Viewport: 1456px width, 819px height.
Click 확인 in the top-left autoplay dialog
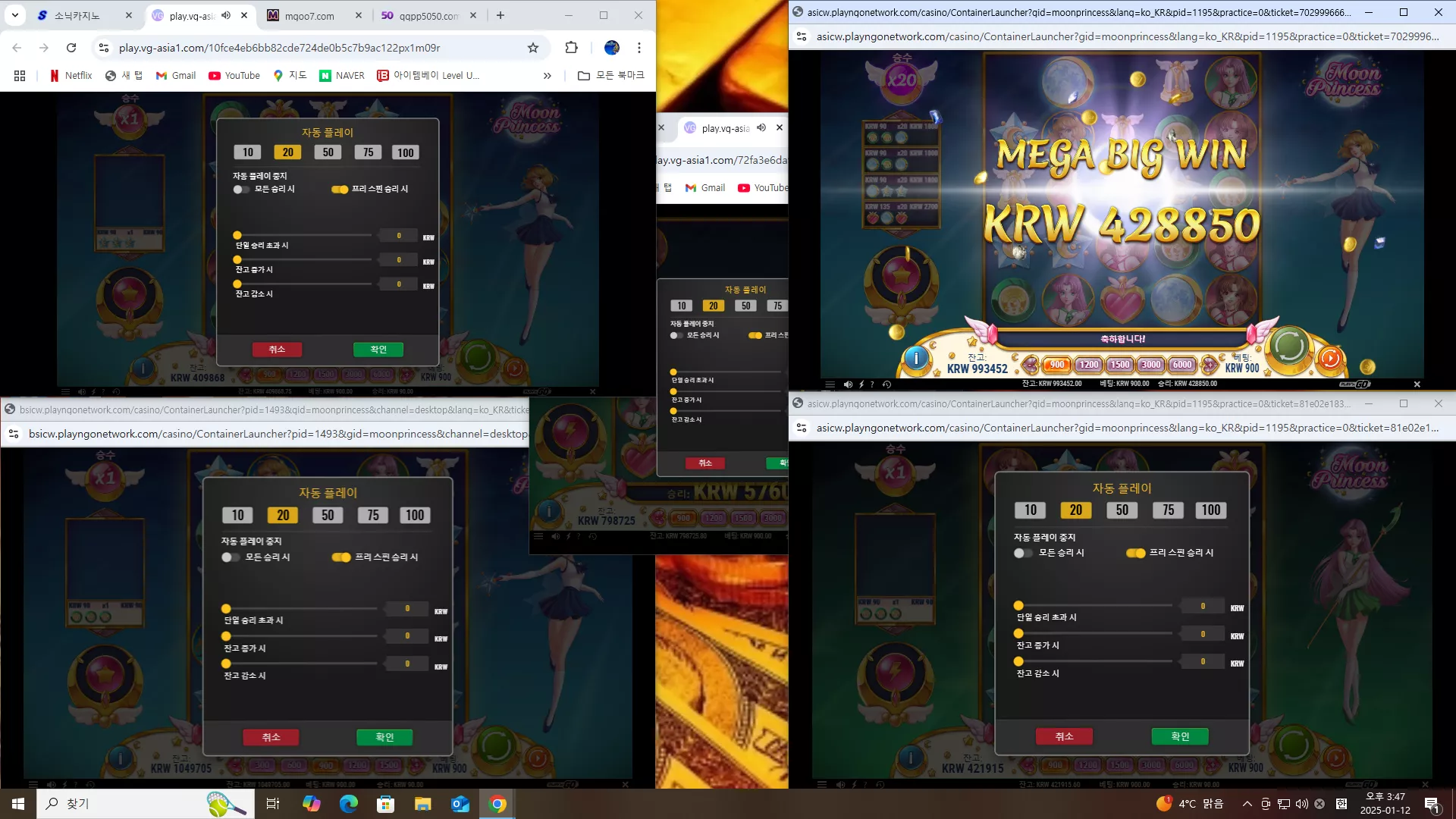pos(378,350)
